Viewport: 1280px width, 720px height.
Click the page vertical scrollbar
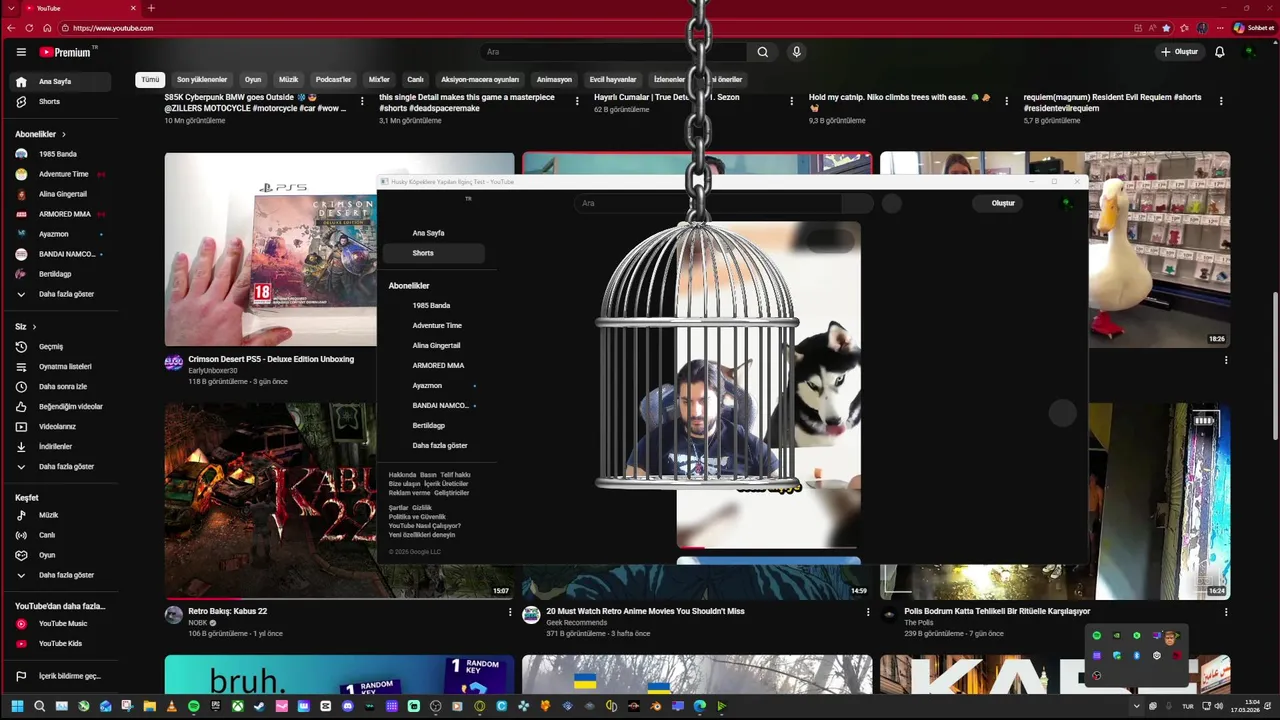click(1274, 365)
